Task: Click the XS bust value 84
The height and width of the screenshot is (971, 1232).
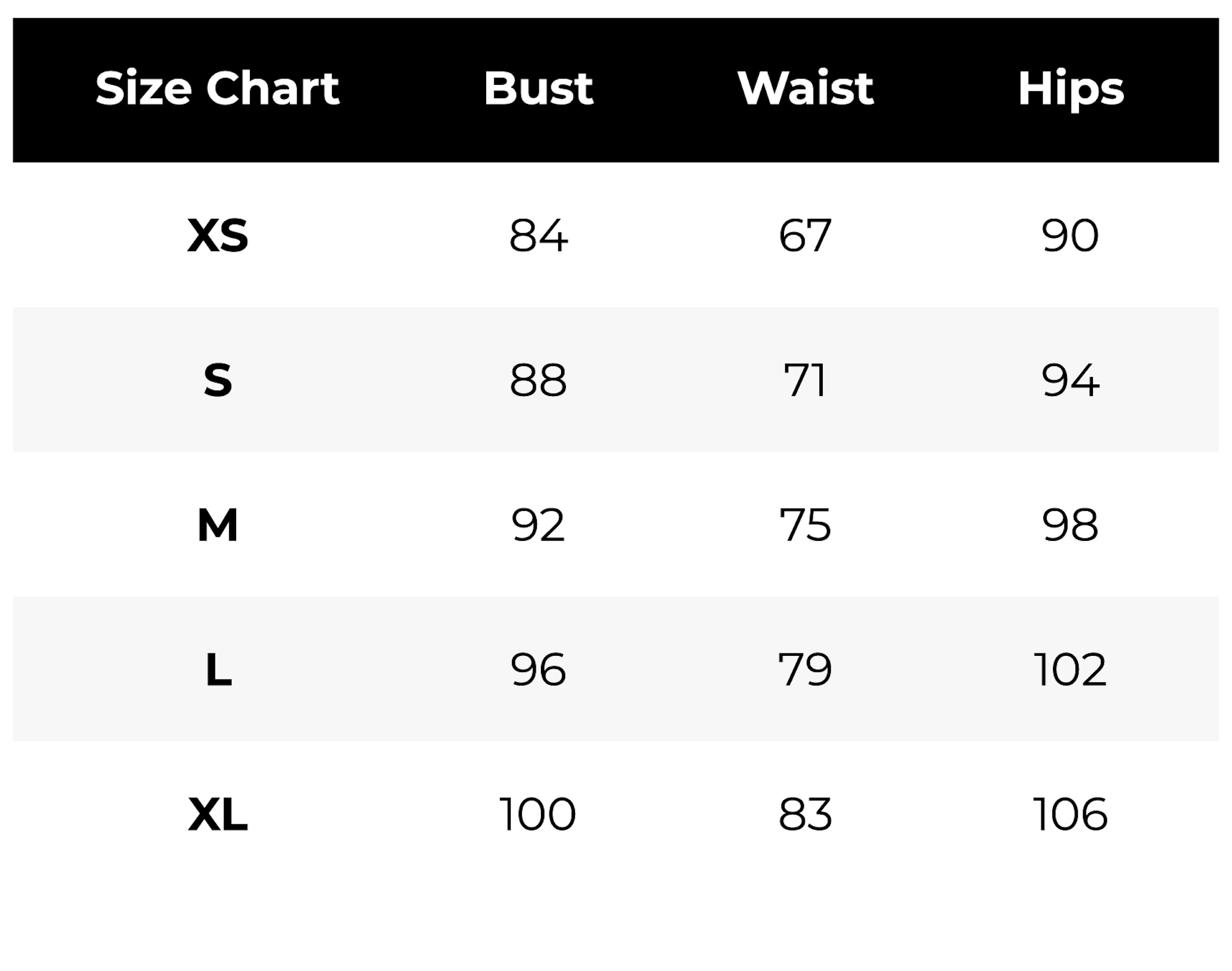Action: 538,236
